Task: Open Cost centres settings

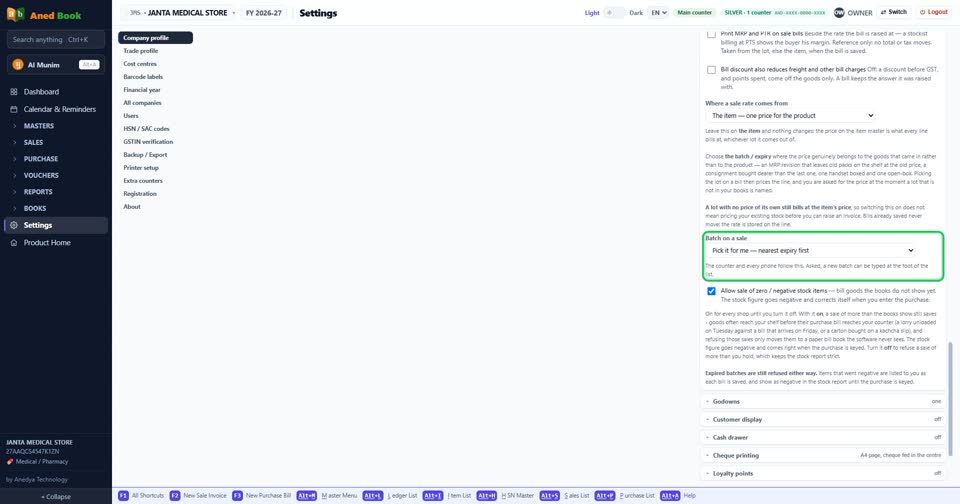Action: (x=156, y=64)
